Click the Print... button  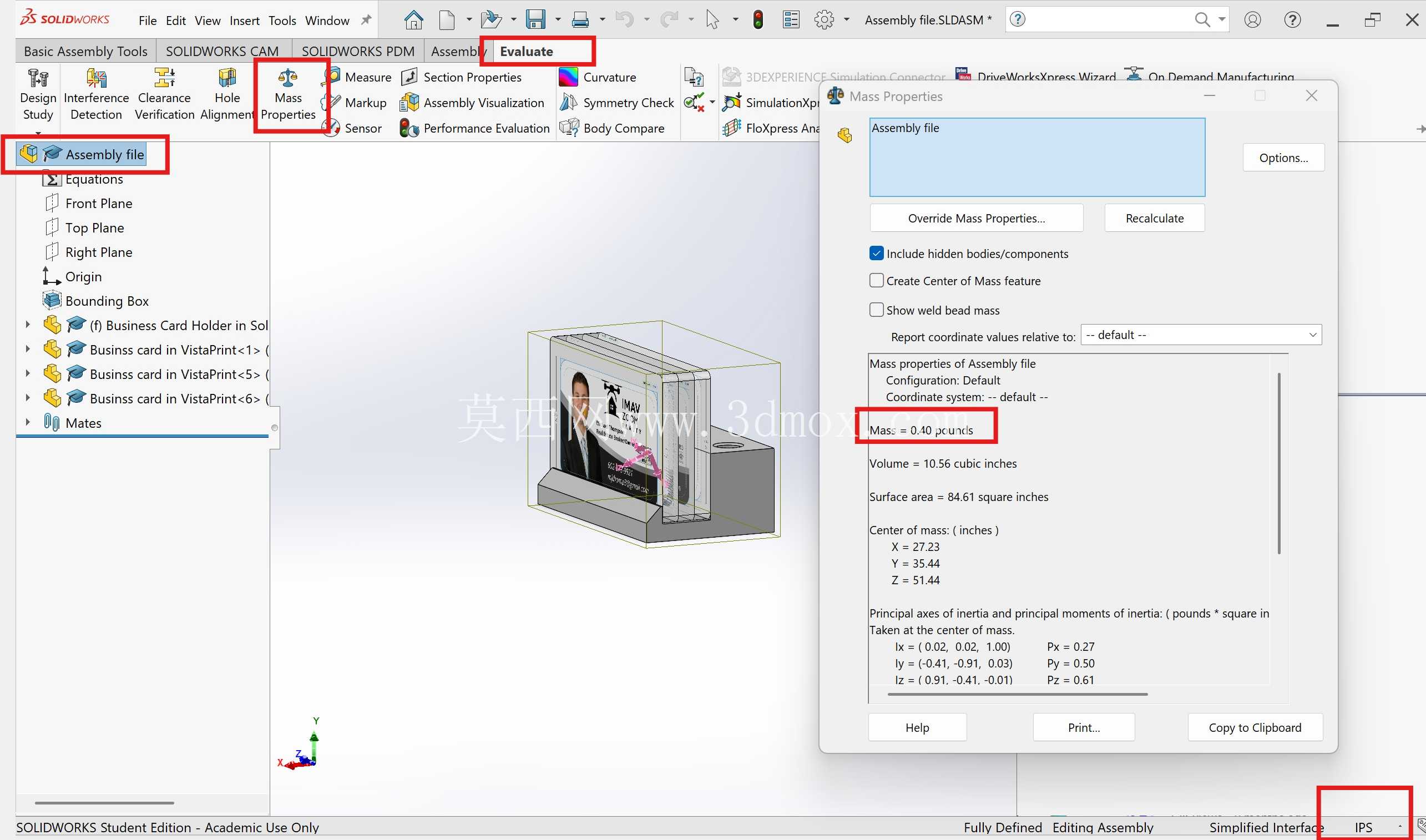click(1084, 727)
